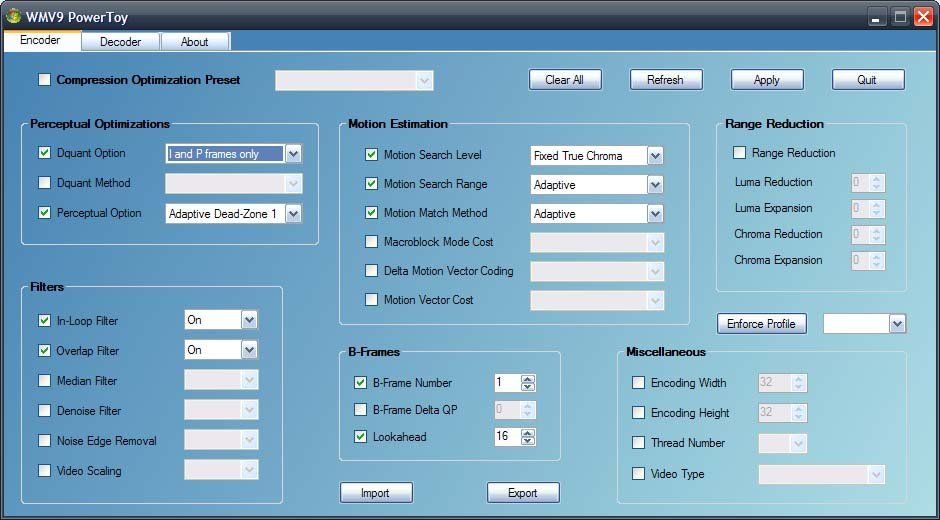Check the Encoding Width checkbox
The height and width of the screenshot is (520, 940).
point(639,383)
